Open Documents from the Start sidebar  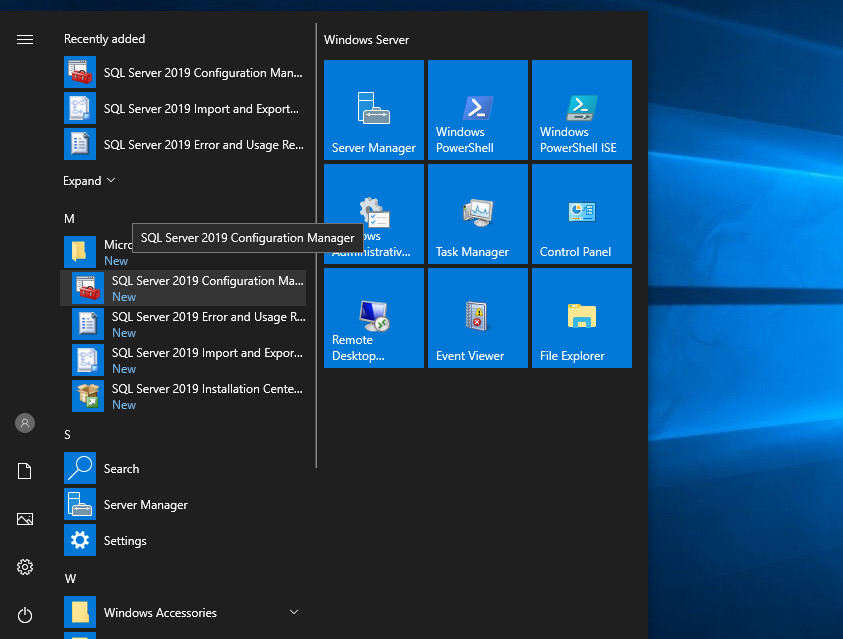tap(25, 471)
